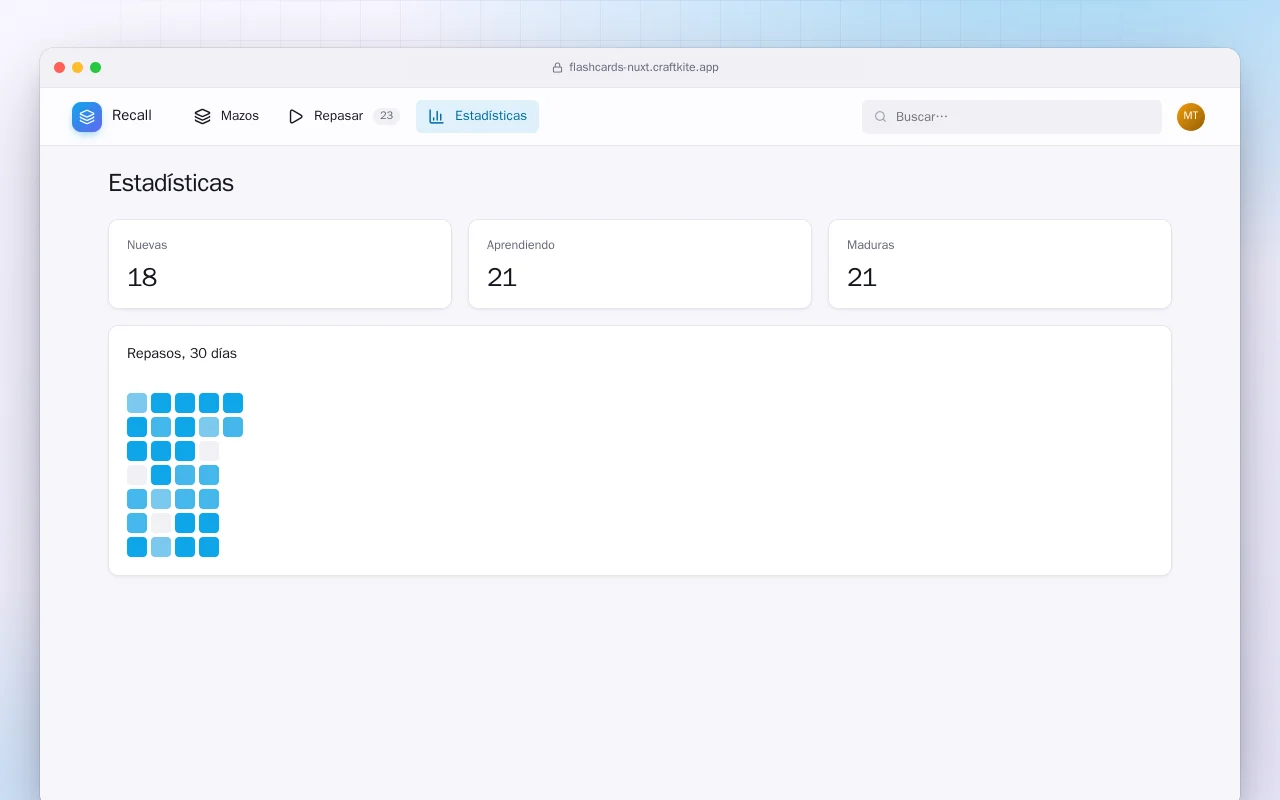Click the Nuevas value 18
1280x800 pixels.
pos(142,278)
